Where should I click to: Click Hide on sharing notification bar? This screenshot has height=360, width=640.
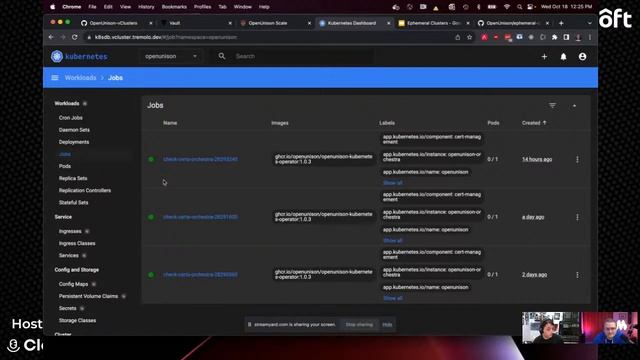pos(387,324)
